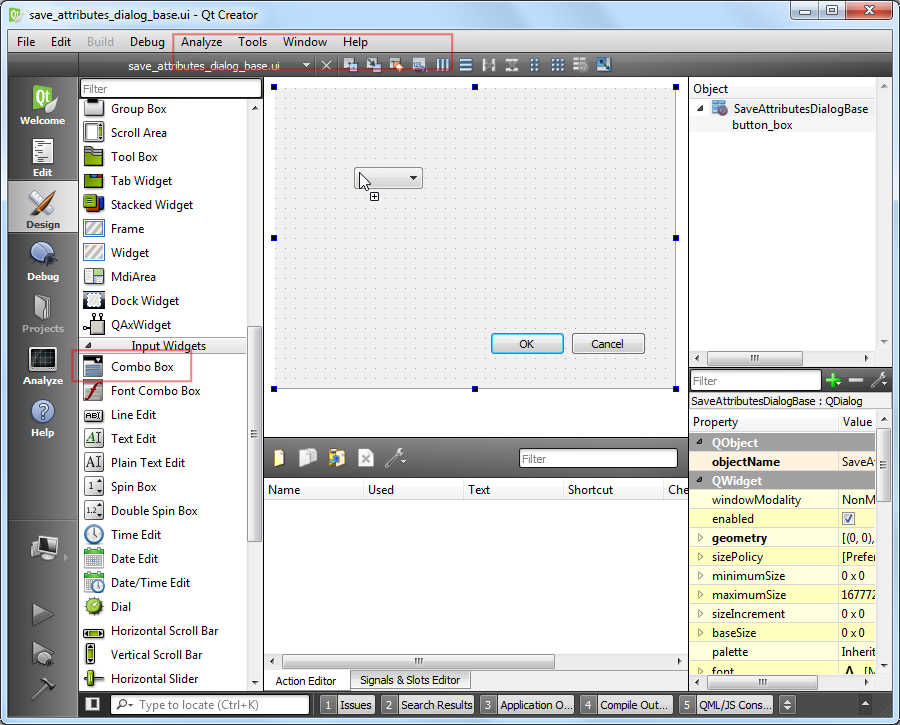
Task: Collapse the QObject property group
Action: (x=700, y=442)
